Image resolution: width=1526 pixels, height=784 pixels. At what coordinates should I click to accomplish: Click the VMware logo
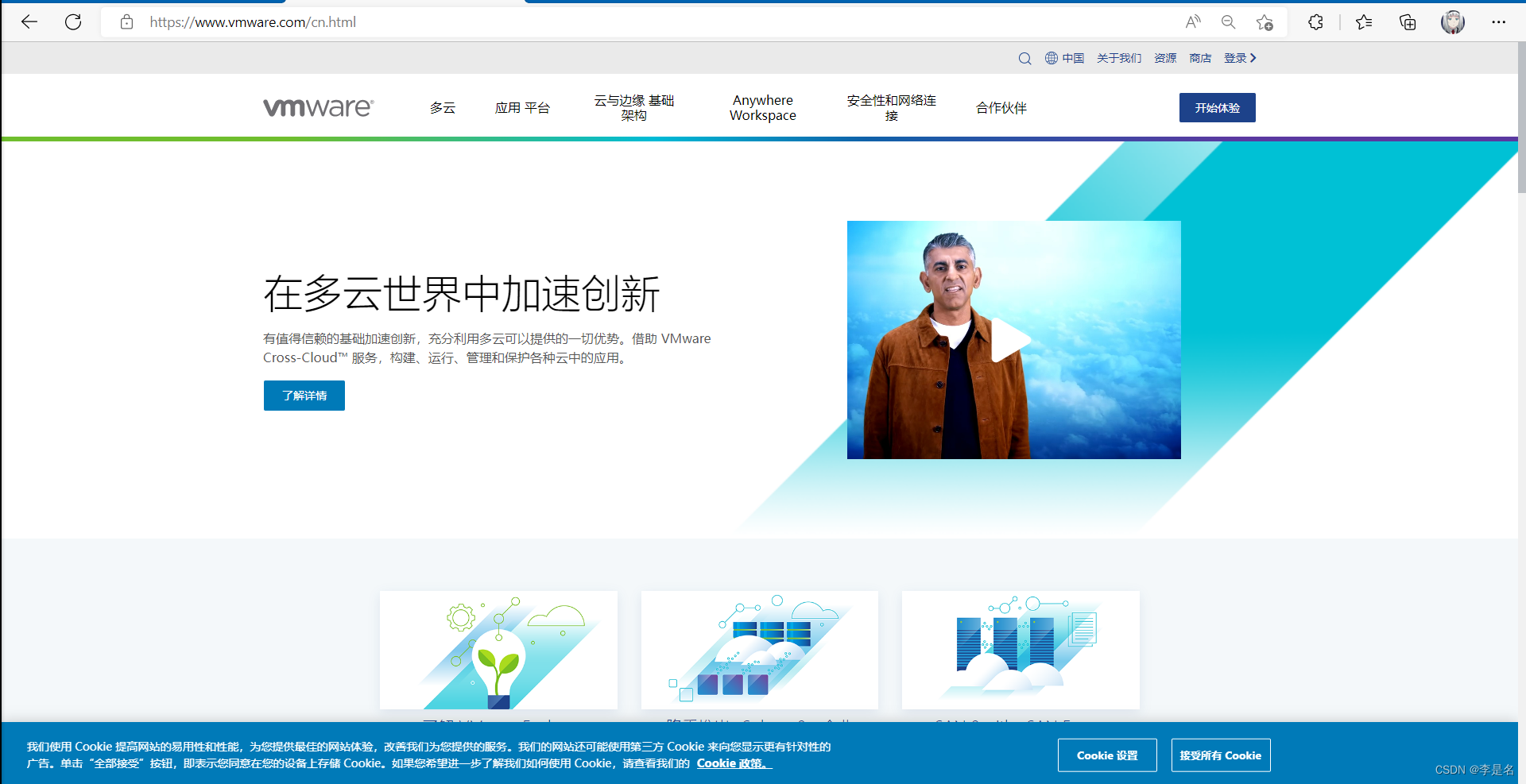point(319,107)
